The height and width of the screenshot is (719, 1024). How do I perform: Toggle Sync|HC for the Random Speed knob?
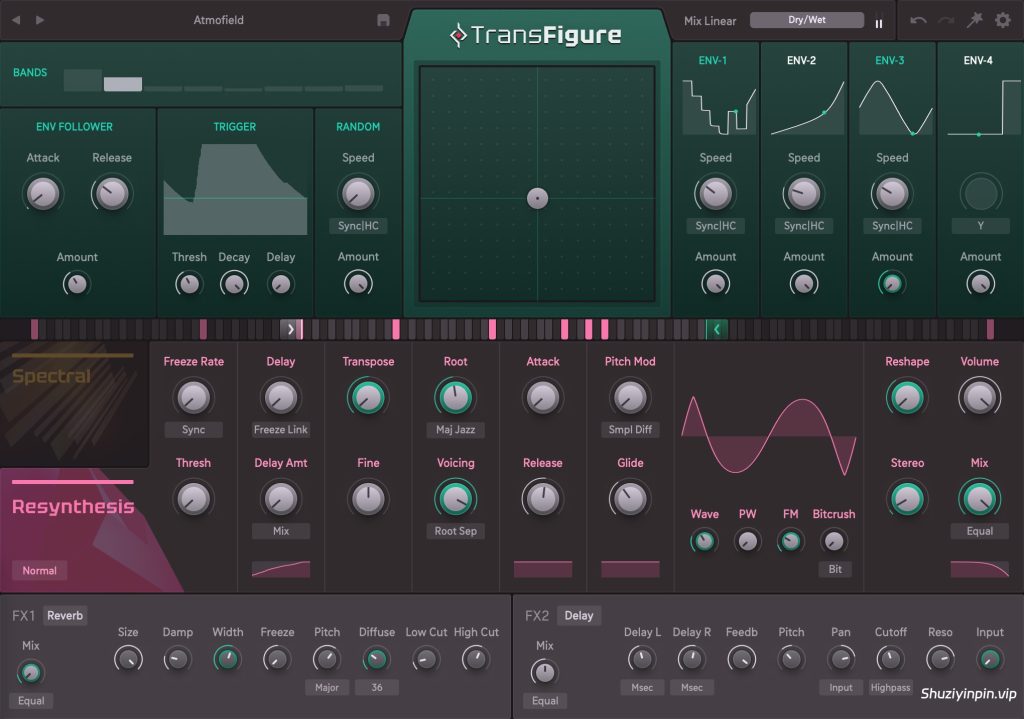pyautogui.click(x=357, y=224)
